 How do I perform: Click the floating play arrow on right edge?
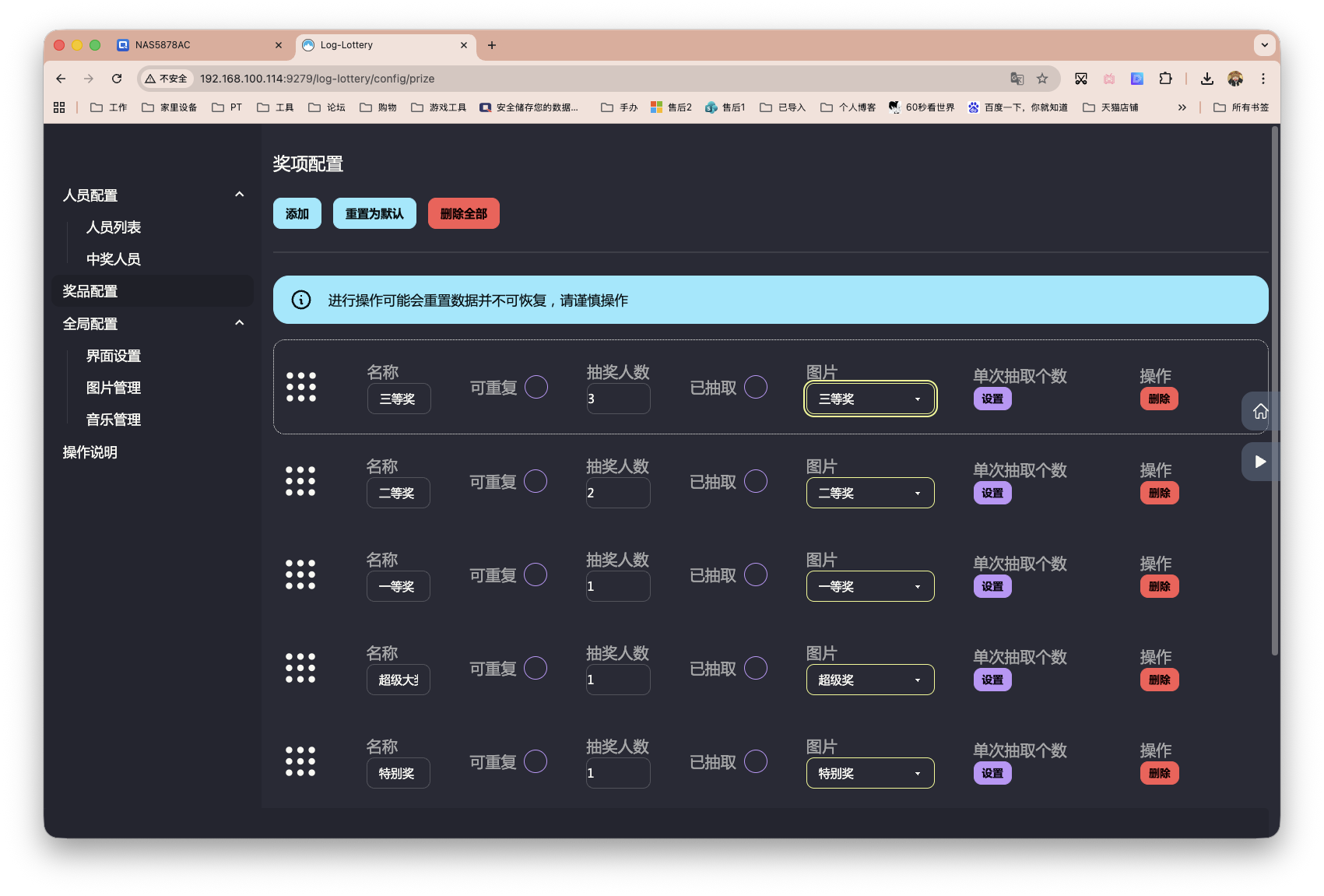(x=1259, y=461)
